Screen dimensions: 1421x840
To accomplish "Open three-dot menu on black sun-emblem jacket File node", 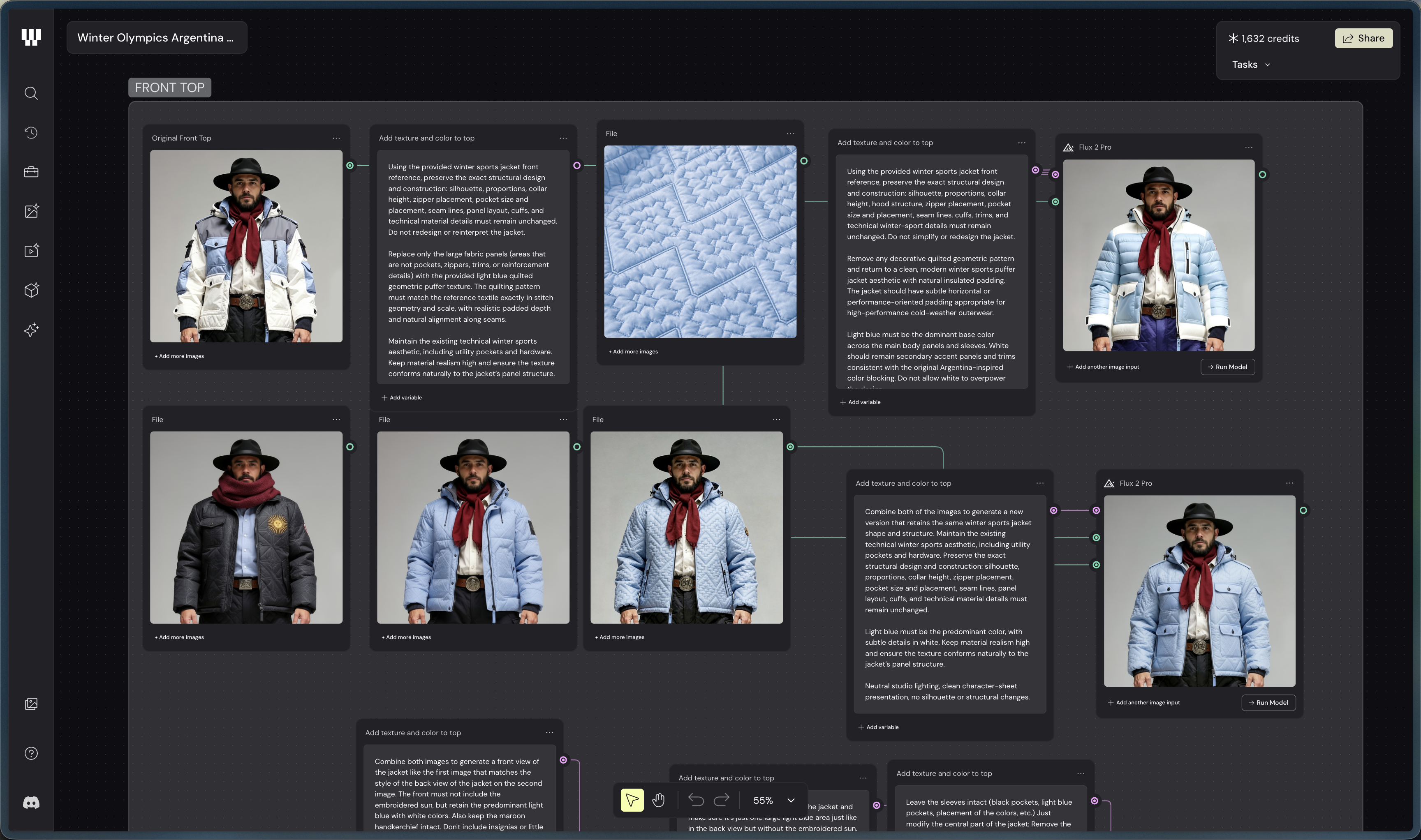I will (336, 420).
